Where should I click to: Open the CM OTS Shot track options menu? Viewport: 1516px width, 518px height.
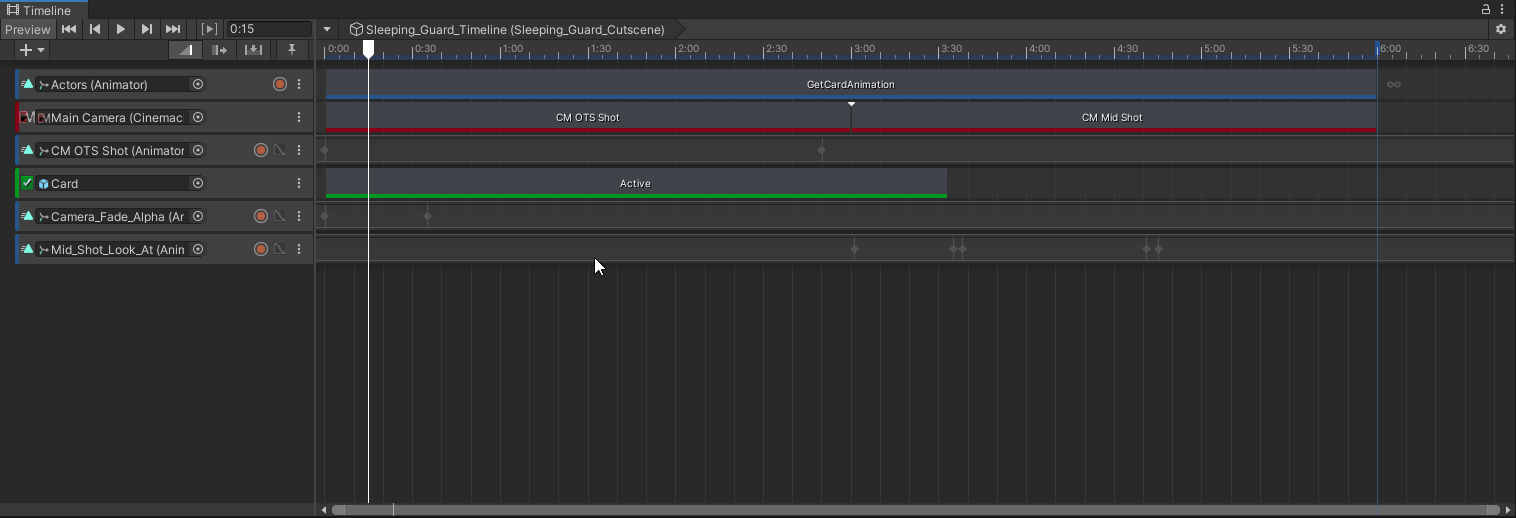point(299,150)
